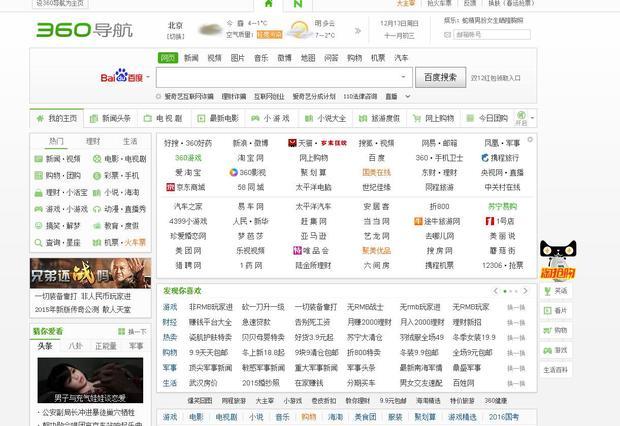Toggle the 开启 switch right of the tab bar

pyautogui.click(x=521, y=118)
